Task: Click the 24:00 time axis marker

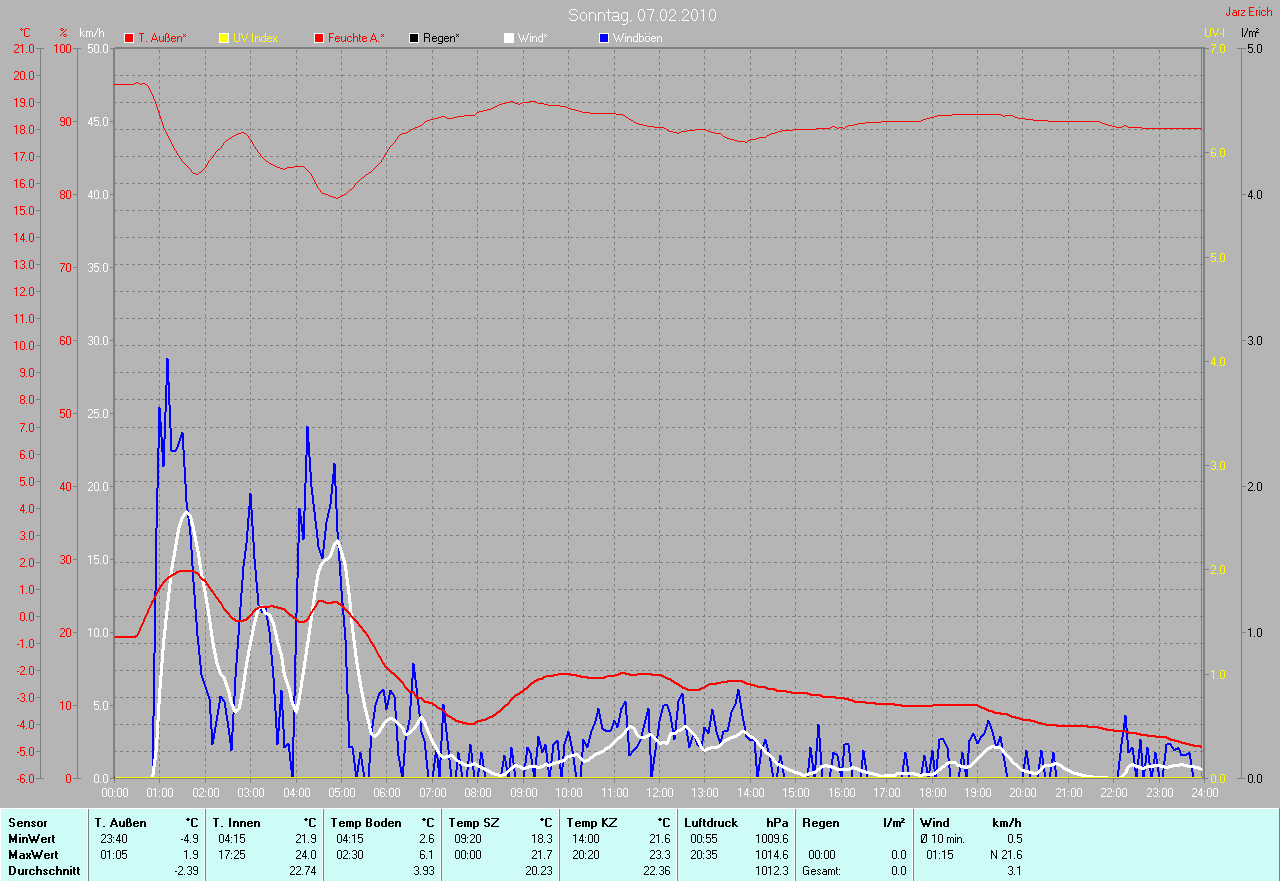Action: tap(1203, 793)
